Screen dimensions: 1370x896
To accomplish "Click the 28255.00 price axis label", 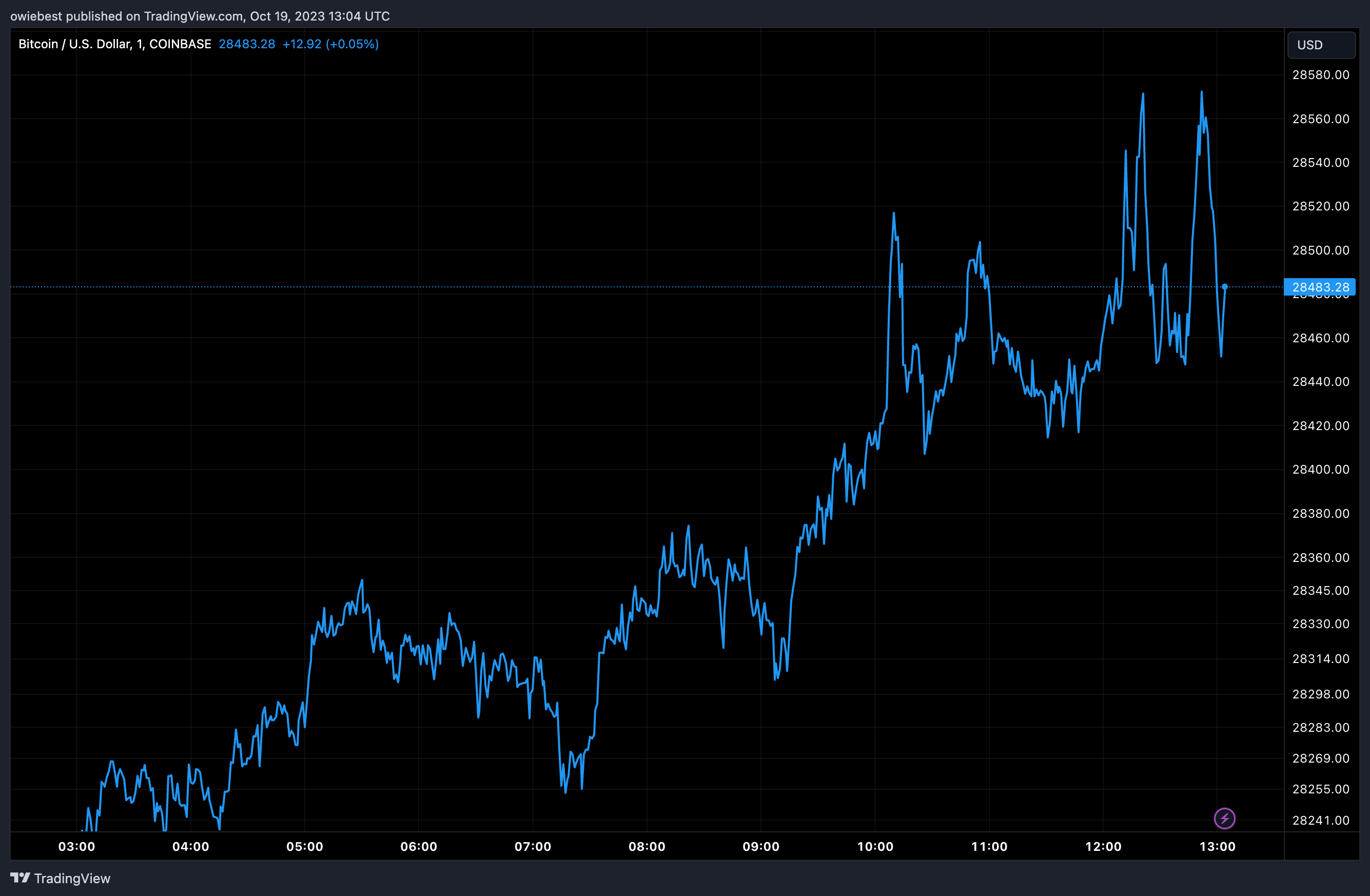I will (1321, 789).
